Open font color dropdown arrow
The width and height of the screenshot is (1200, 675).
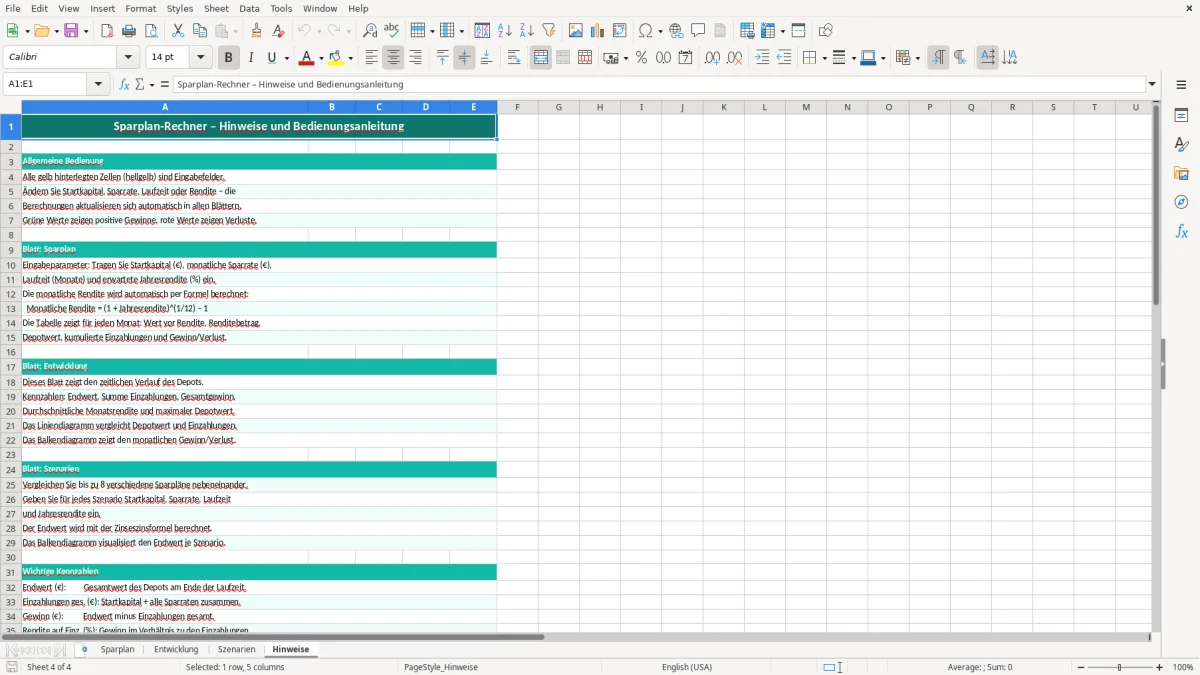[x=320, y=59]
